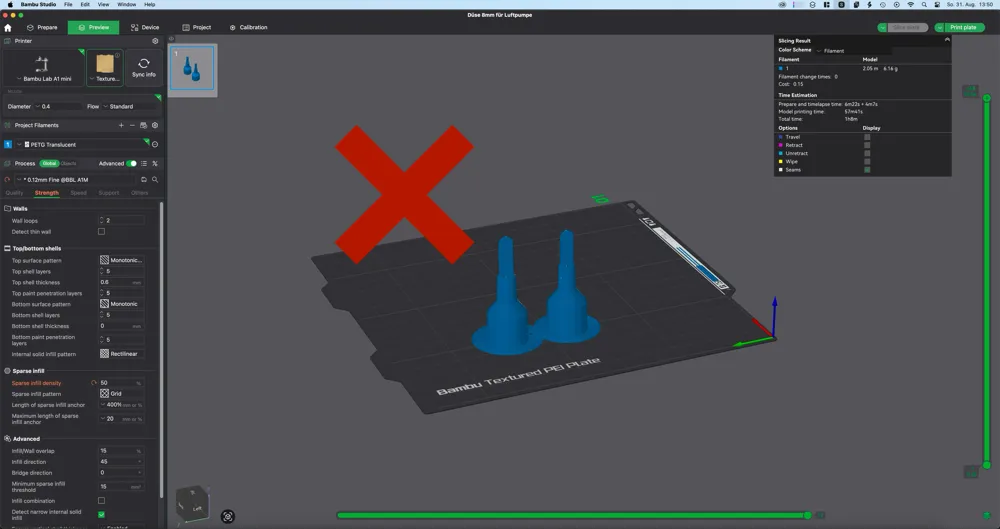The image size is (1000, 529).
Task: Show Retract display checkbox
Action: point(867,145)
